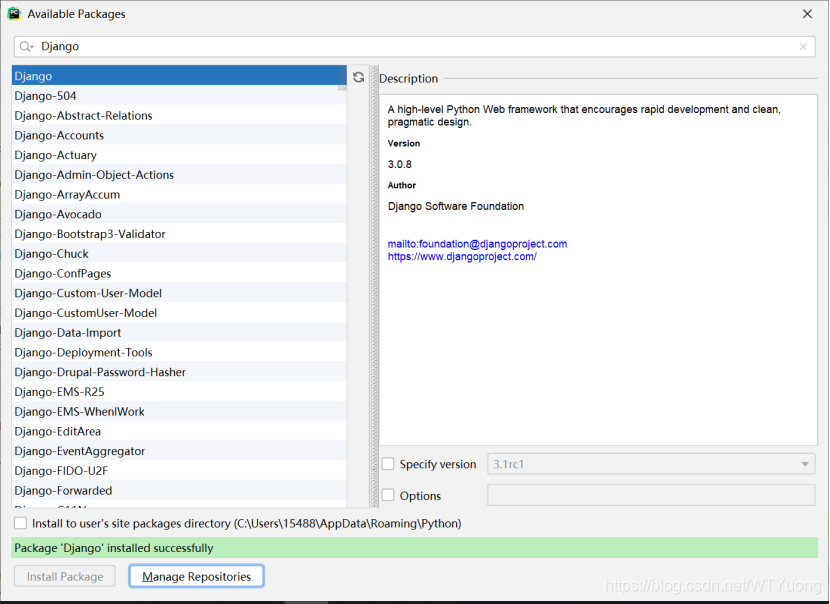The width and height of the screenshot is (830, 604).
Task: Open the https://www.djangoproject.com/ link
Action: (462, 257)
